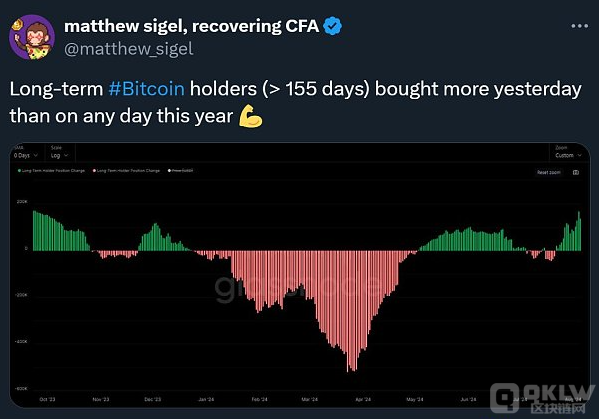The image size is (599, 419).
Task: Click the blue verified badge
Action: tap(332, 26)
